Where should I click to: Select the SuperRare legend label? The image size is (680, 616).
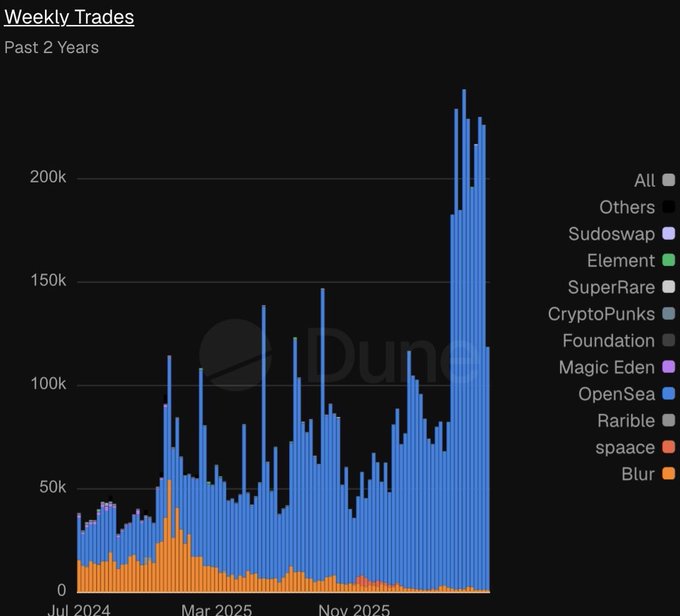tap(611, 288)
